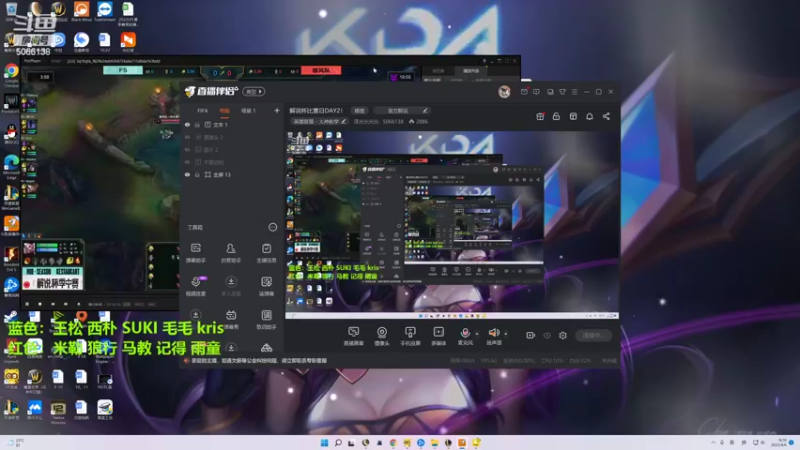Screen dimensions: 800x450
Task: Edit the stream title 解说杯比赛日DAY2
Action: 316,111
